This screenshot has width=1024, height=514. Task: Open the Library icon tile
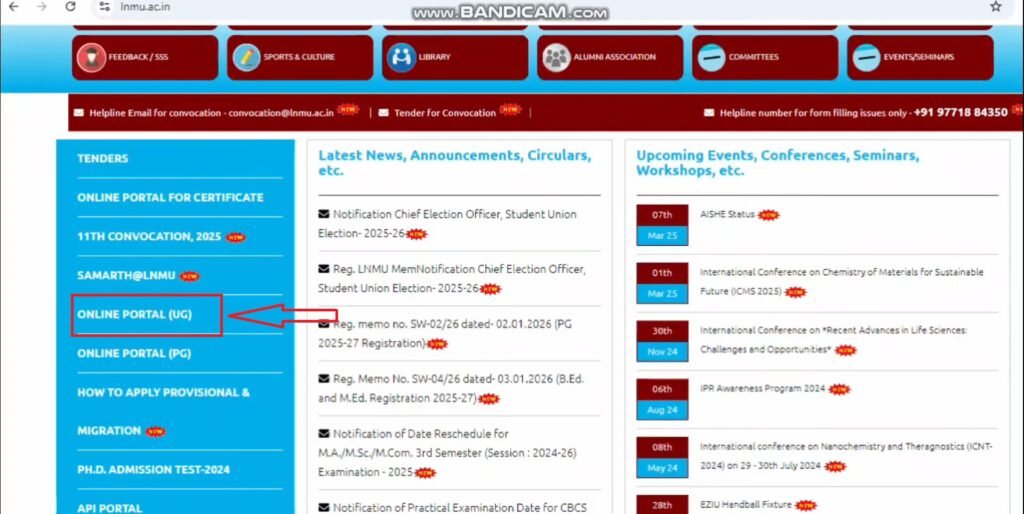click(x=401, y=57)
